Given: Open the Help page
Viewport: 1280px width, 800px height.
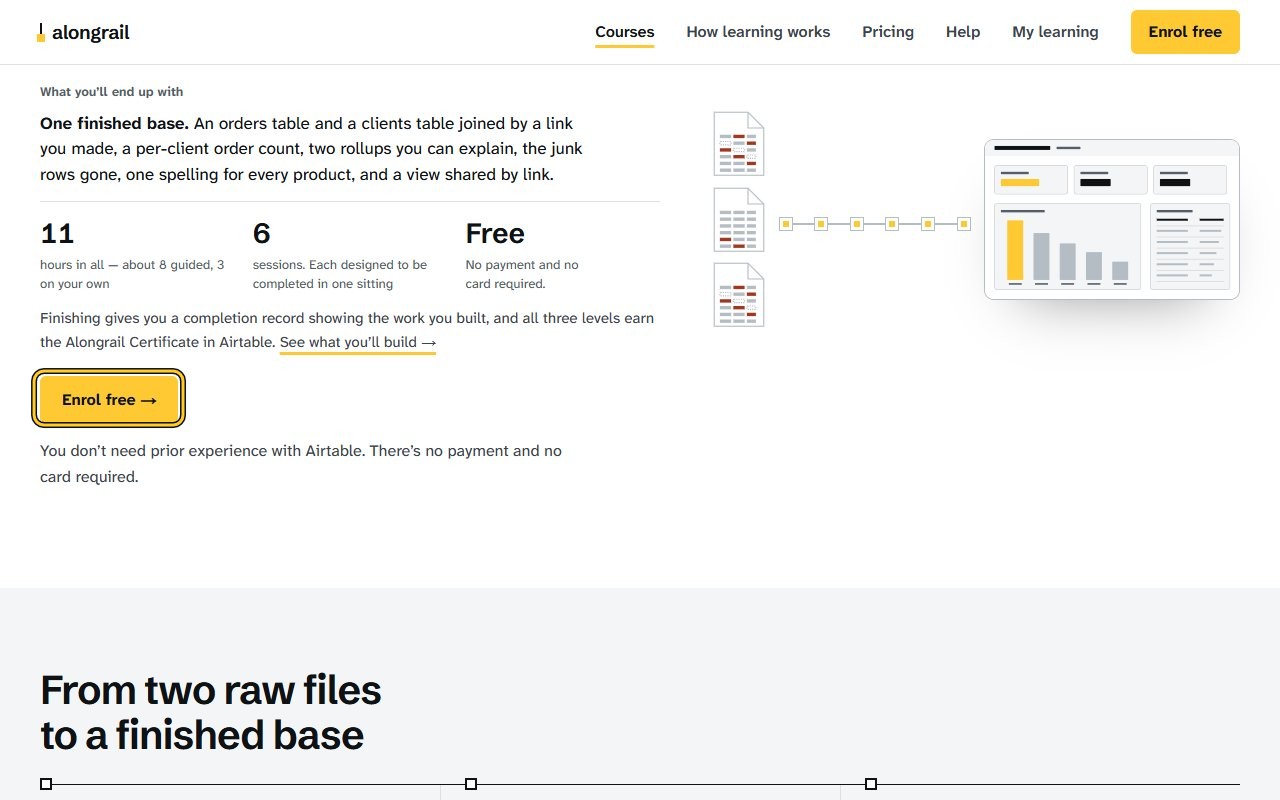Looking at the screenshot, I should pyautogui.click(x=963, y=32).
